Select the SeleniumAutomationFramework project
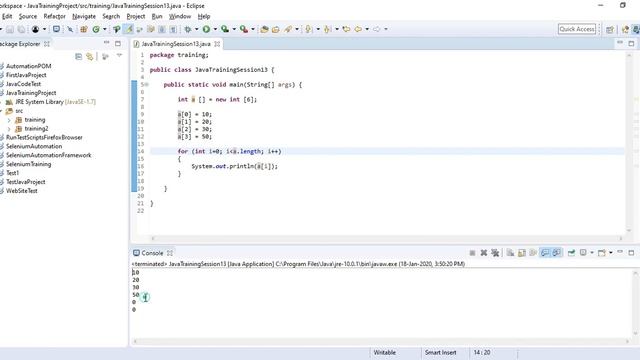 pyautogui.click(x=49, y=155)
